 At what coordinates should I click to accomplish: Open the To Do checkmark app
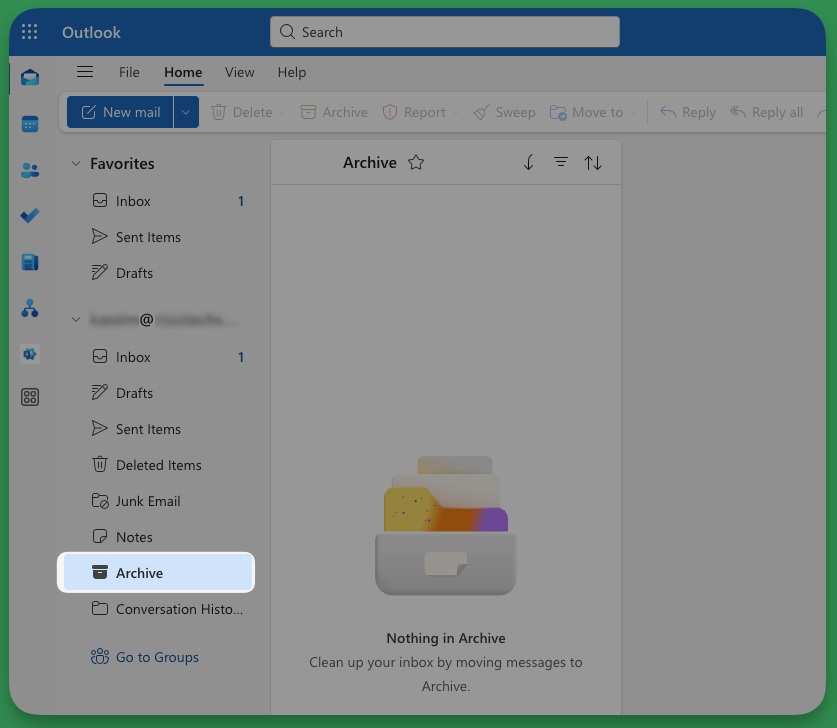coord(30,216)
